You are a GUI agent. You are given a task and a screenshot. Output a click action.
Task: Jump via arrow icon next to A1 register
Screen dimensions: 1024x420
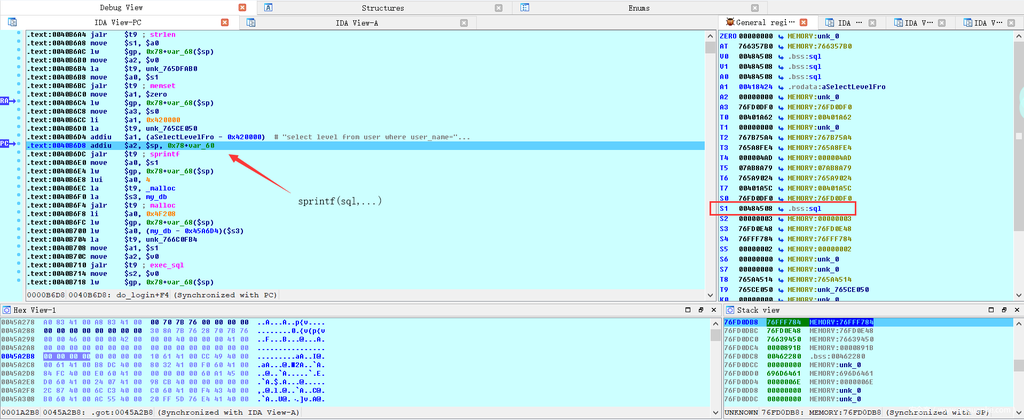[x=780, y=87]
